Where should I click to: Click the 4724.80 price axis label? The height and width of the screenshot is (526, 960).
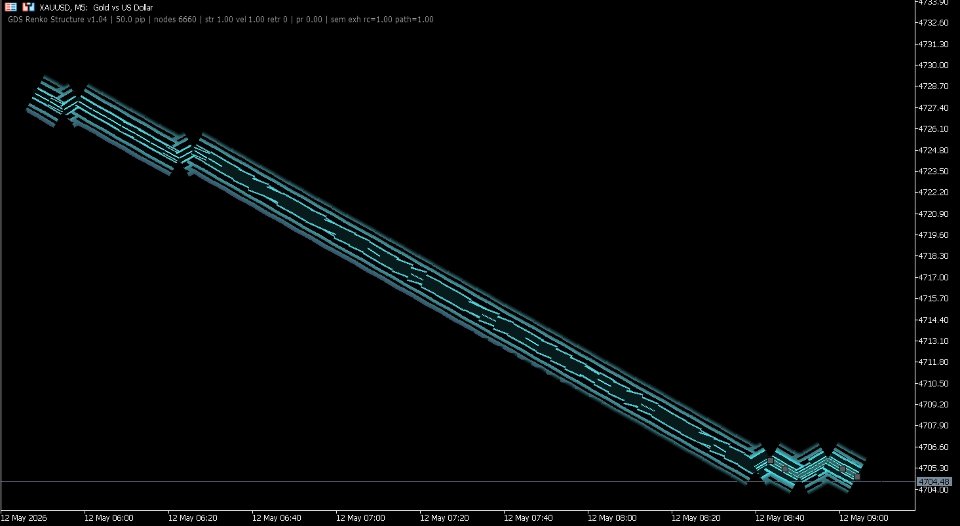click(x=934, y=150)
